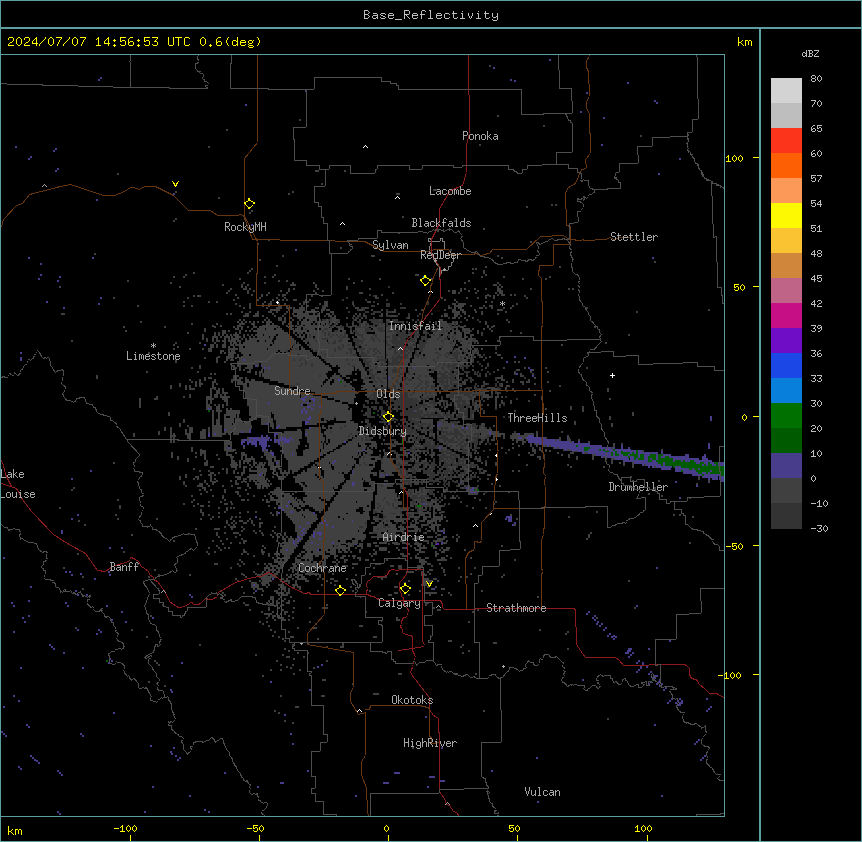
Task: Click the Lacombe town label
Action: tap(450, 191)
